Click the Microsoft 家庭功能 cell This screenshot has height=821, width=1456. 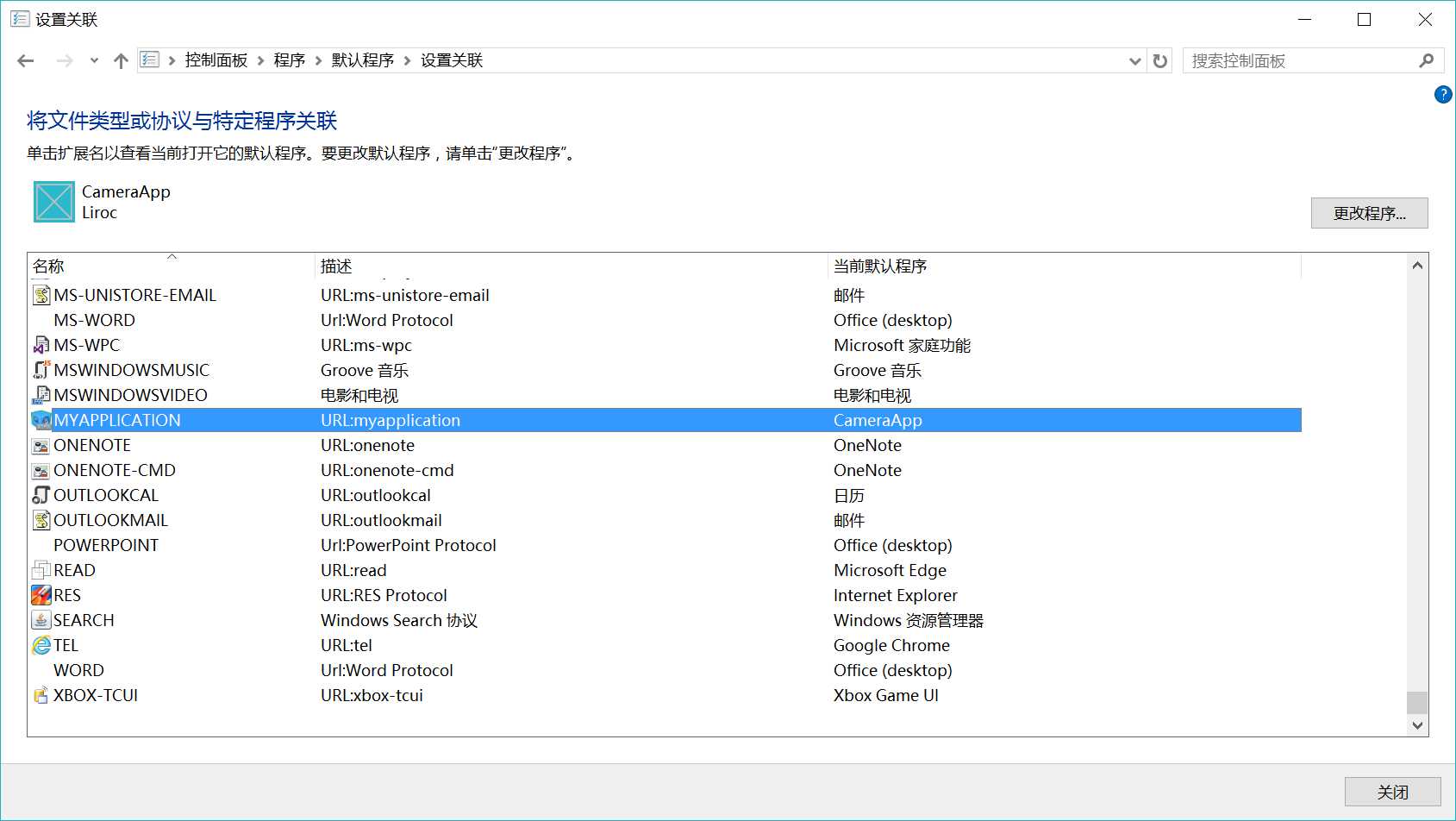[x=902, y=345]
